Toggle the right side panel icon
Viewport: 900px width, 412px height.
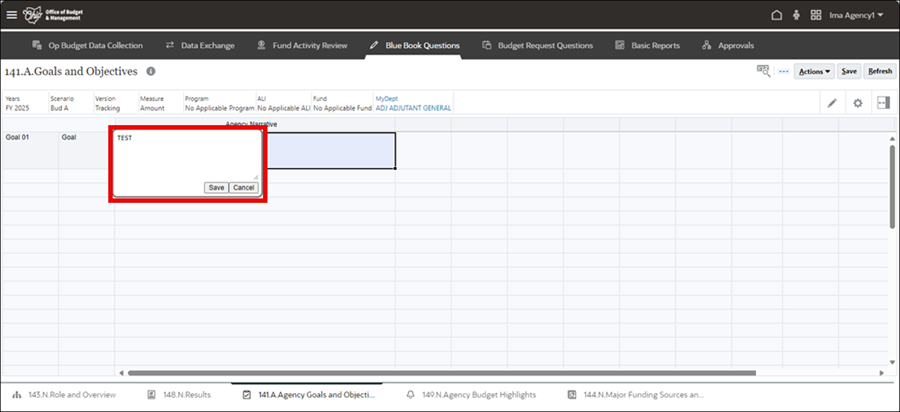883,103
